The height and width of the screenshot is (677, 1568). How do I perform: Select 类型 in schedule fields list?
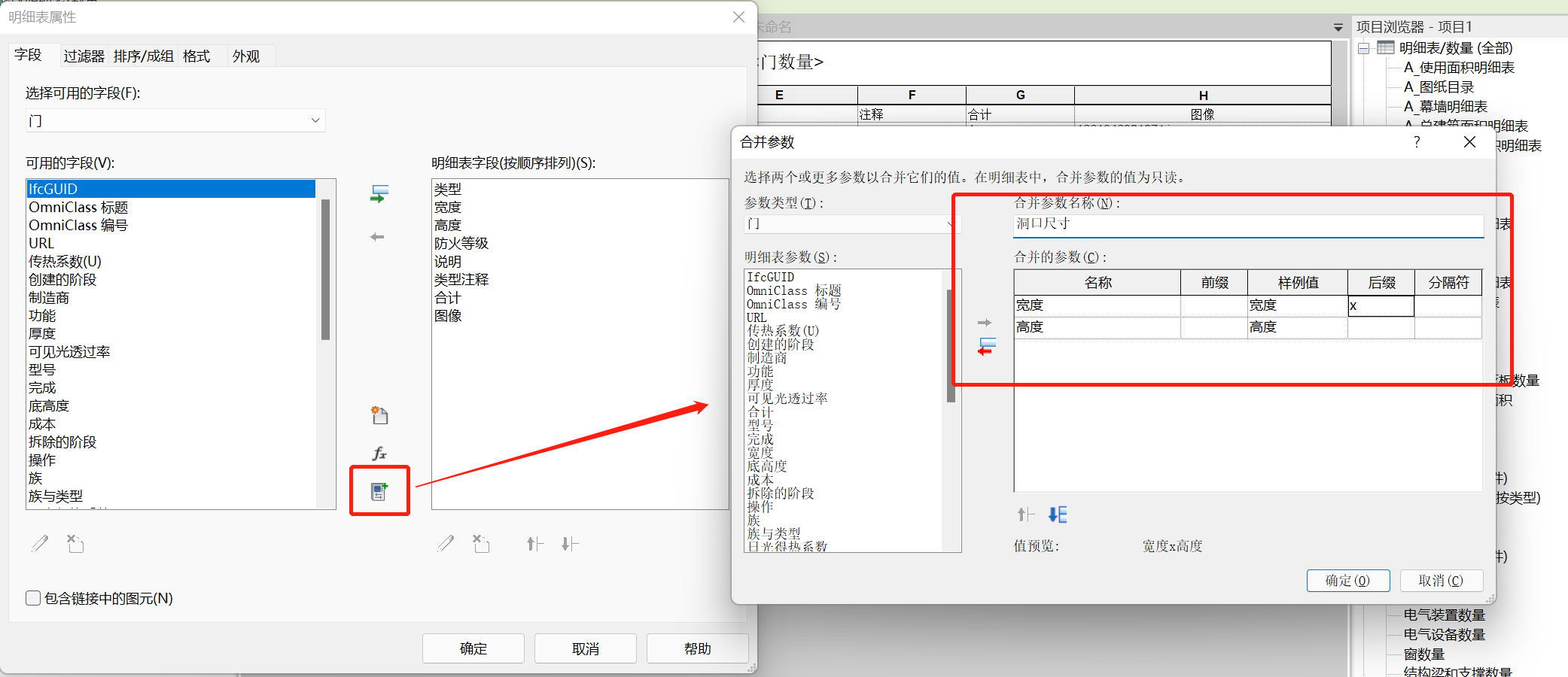pyautogui.click(x=448, y=189)
